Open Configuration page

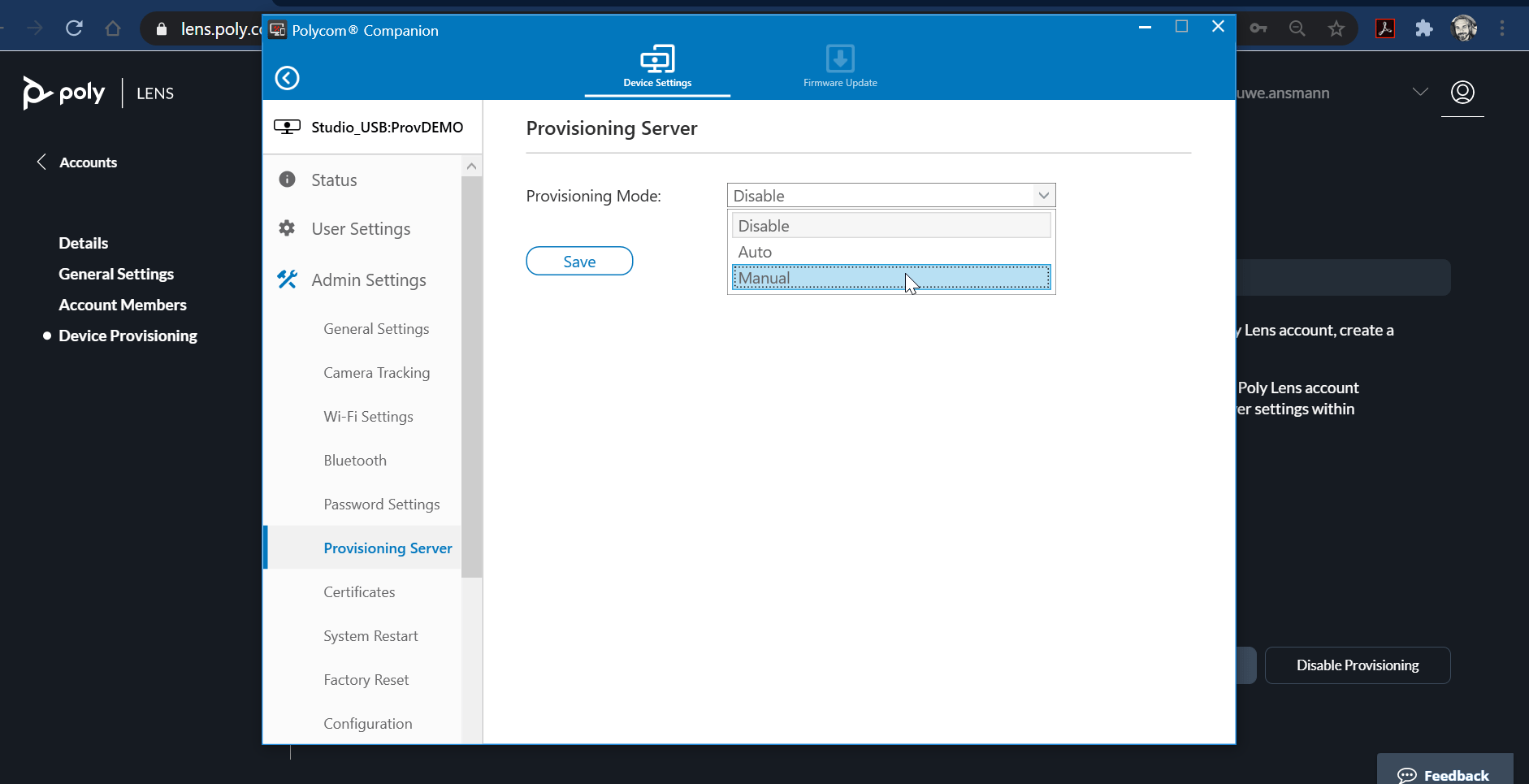pyautogui.click(x=367, y=724)
